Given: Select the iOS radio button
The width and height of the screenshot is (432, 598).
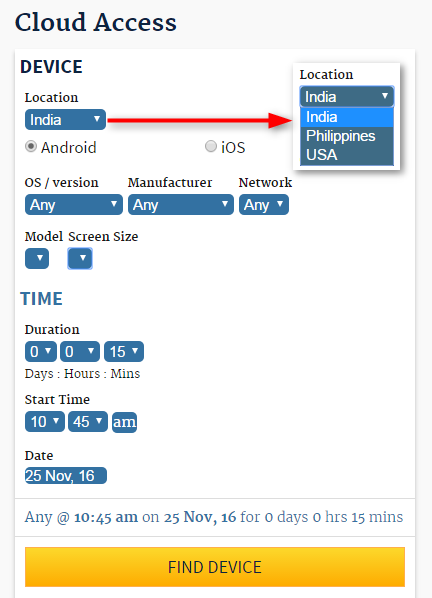Looking at the screenshot, I should click(x=211, y=146).
